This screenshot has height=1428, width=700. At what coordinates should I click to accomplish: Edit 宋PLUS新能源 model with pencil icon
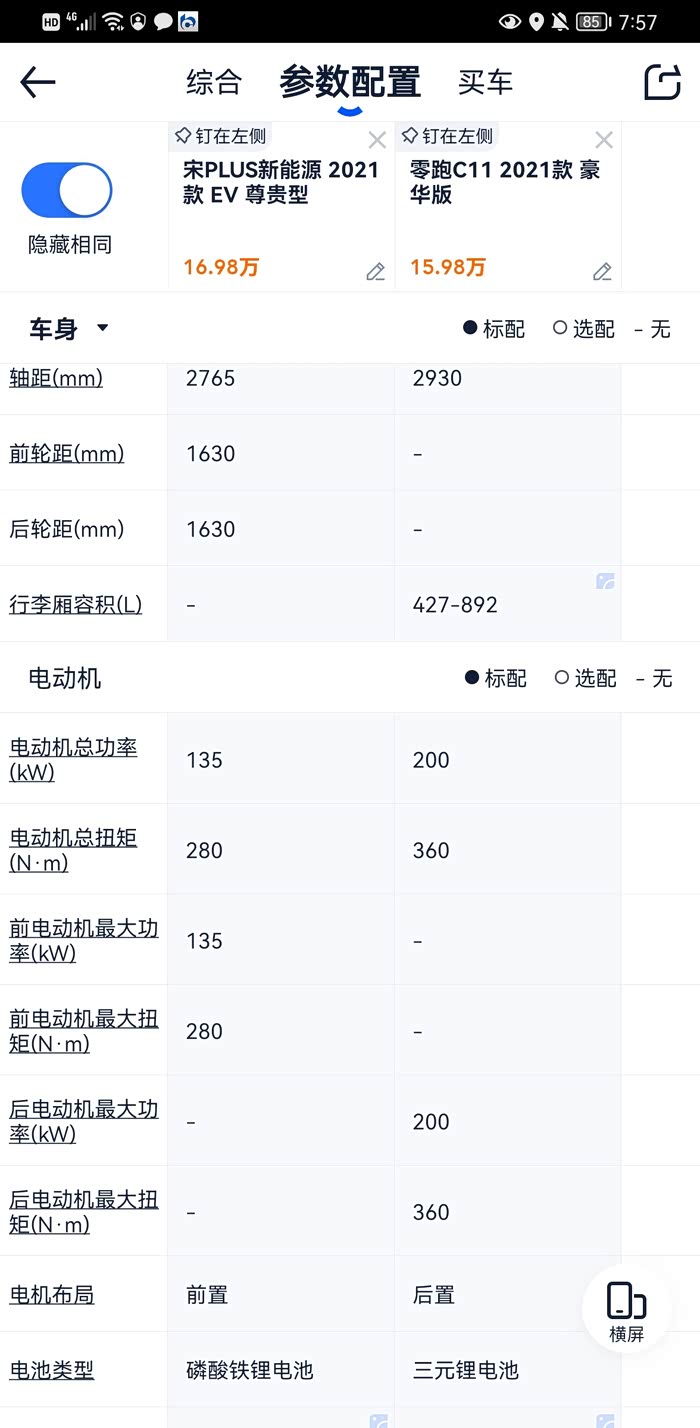[375, 272]
